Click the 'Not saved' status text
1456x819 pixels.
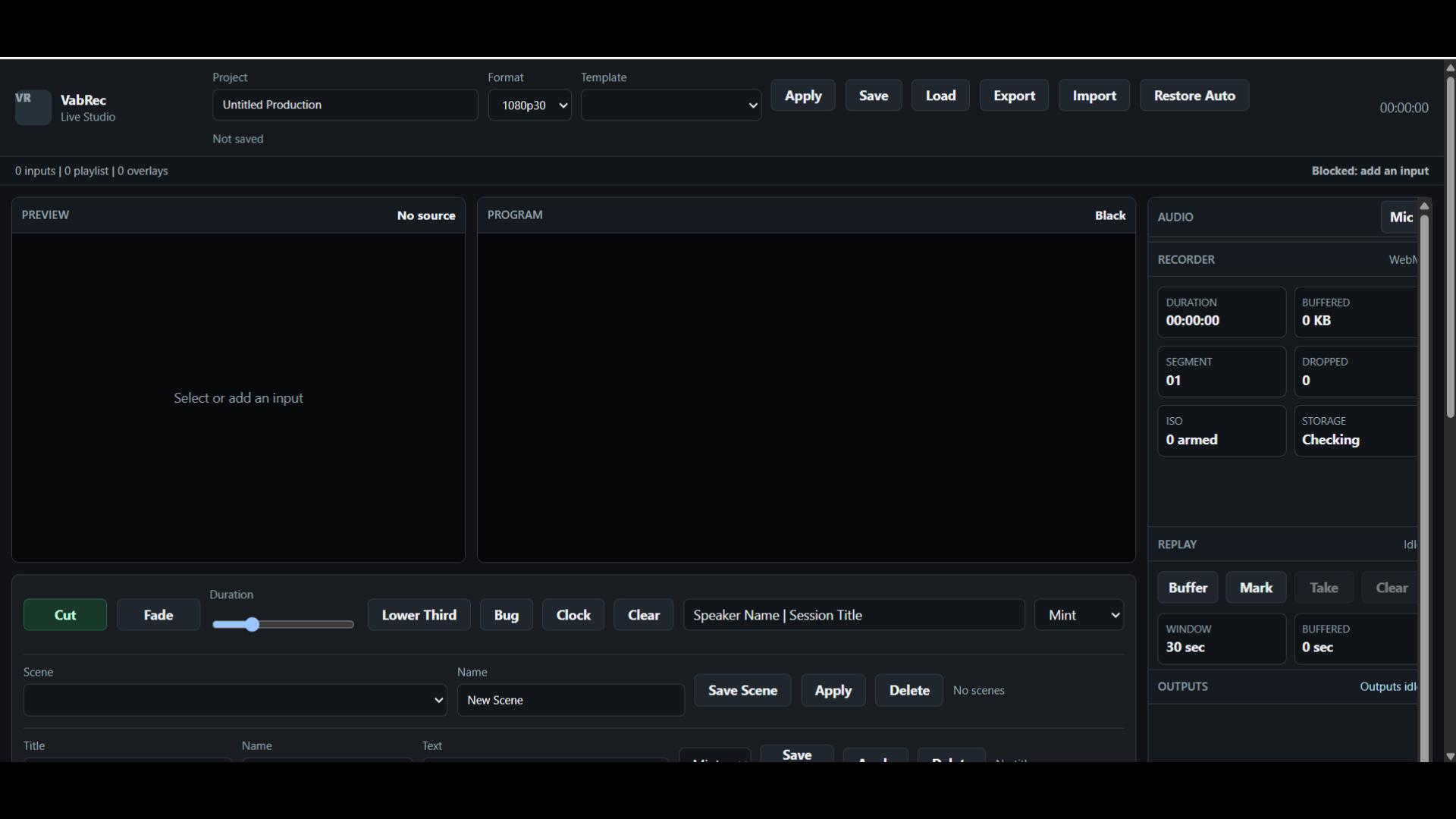pyautogui.click(x=238, y=139)
